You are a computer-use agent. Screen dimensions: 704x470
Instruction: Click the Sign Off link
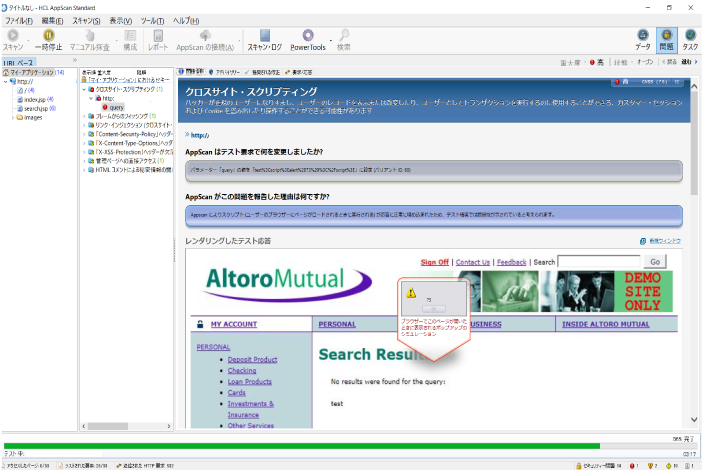(435, 262)
